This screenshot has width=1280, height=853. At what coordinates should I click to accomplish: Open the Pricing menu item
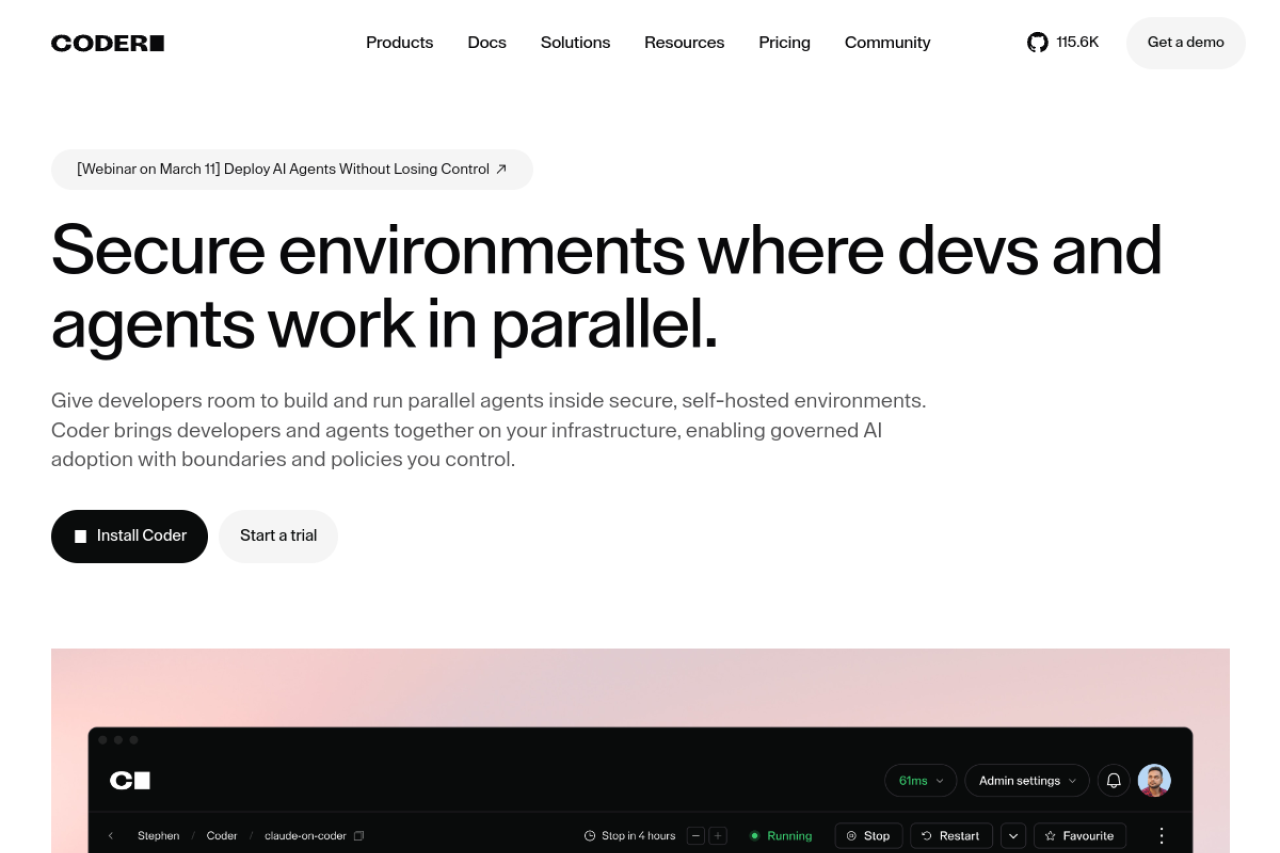784,42
